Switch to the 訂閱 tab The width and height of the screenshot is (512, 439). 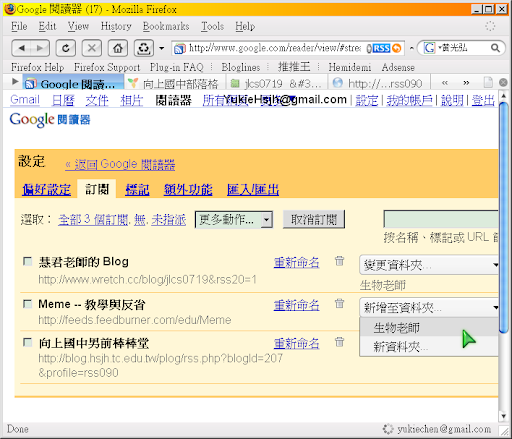click(x=97, y=189)
